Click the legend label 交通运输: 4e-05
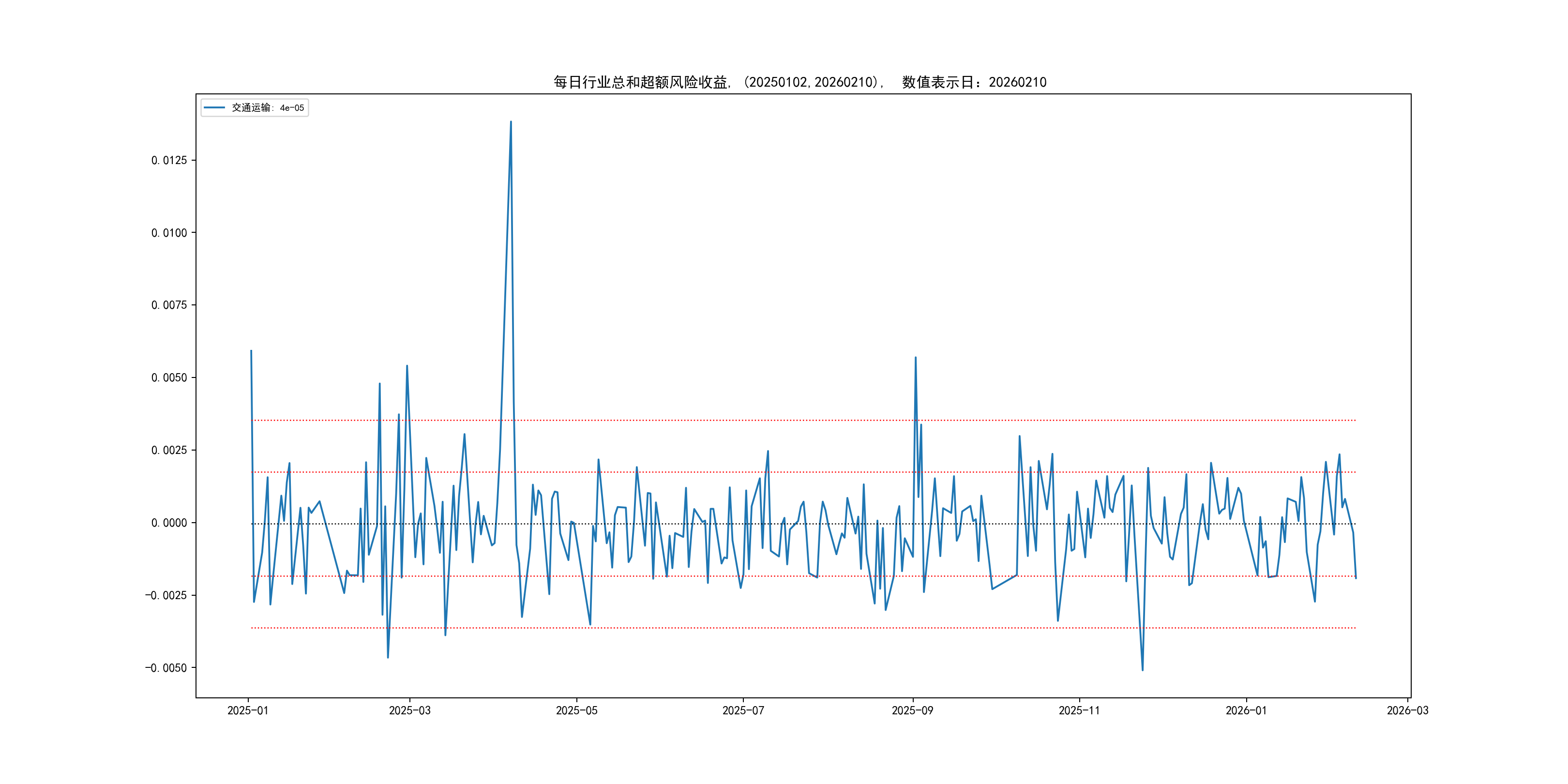 pos(267,108)
